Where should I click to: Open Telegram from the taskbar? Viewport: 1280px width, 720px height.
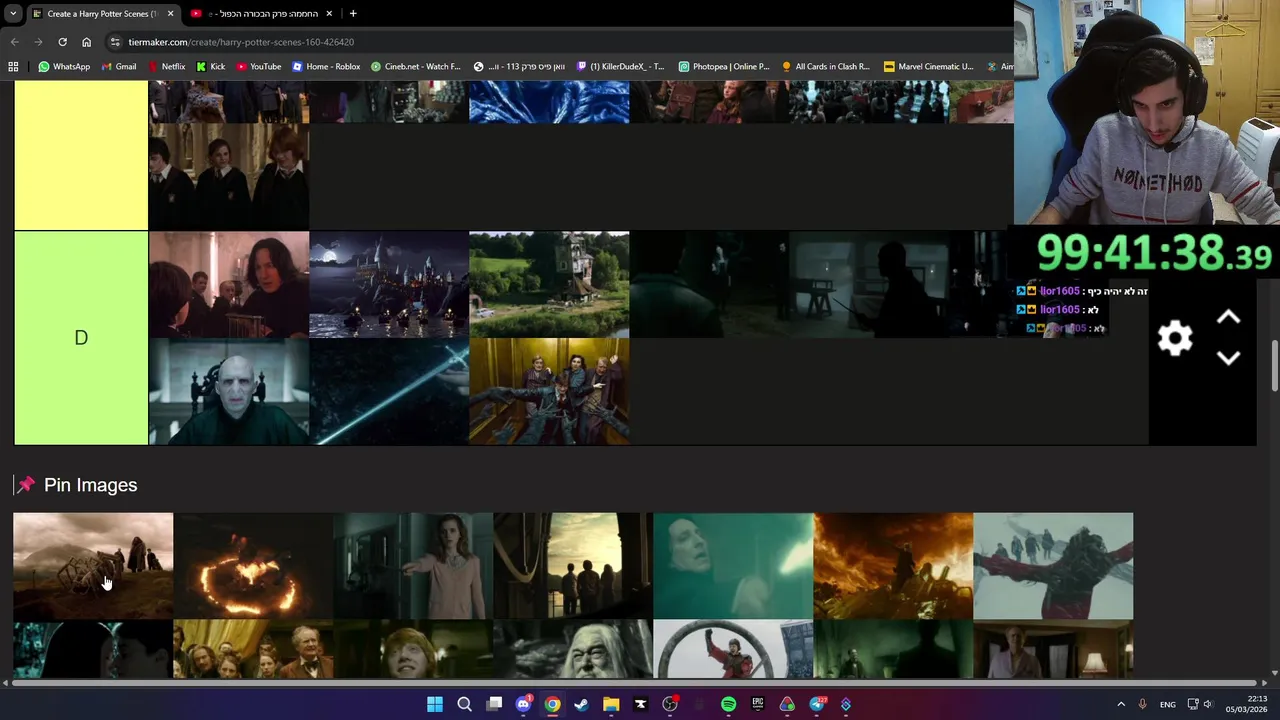point(817,704)
